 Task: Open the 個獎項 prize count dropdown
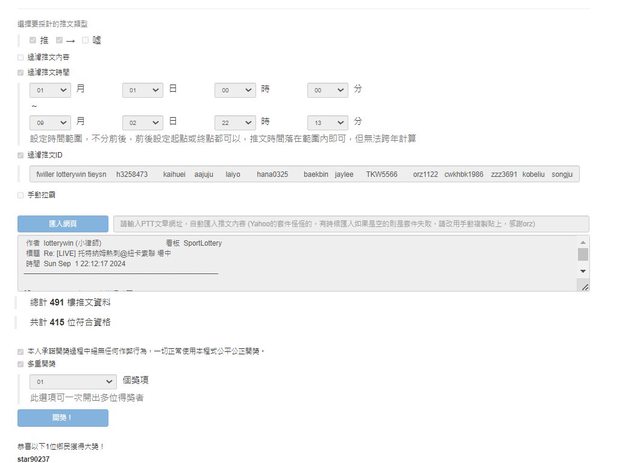pyautogui.click(x=73, y=382)
